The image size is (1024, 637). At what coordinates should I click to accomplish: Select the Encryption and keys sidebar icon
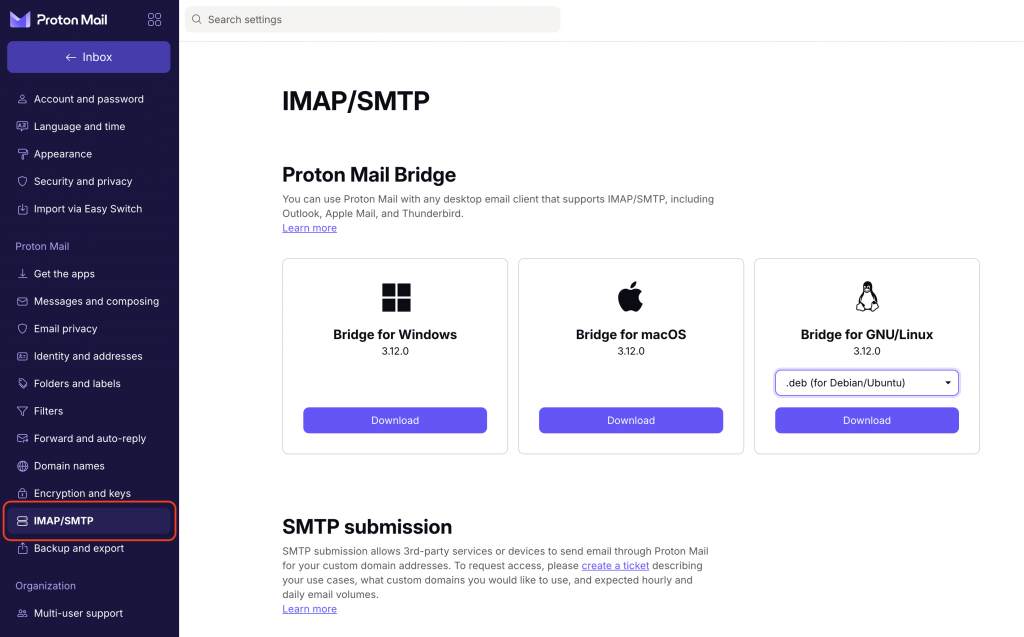(21, 493)
